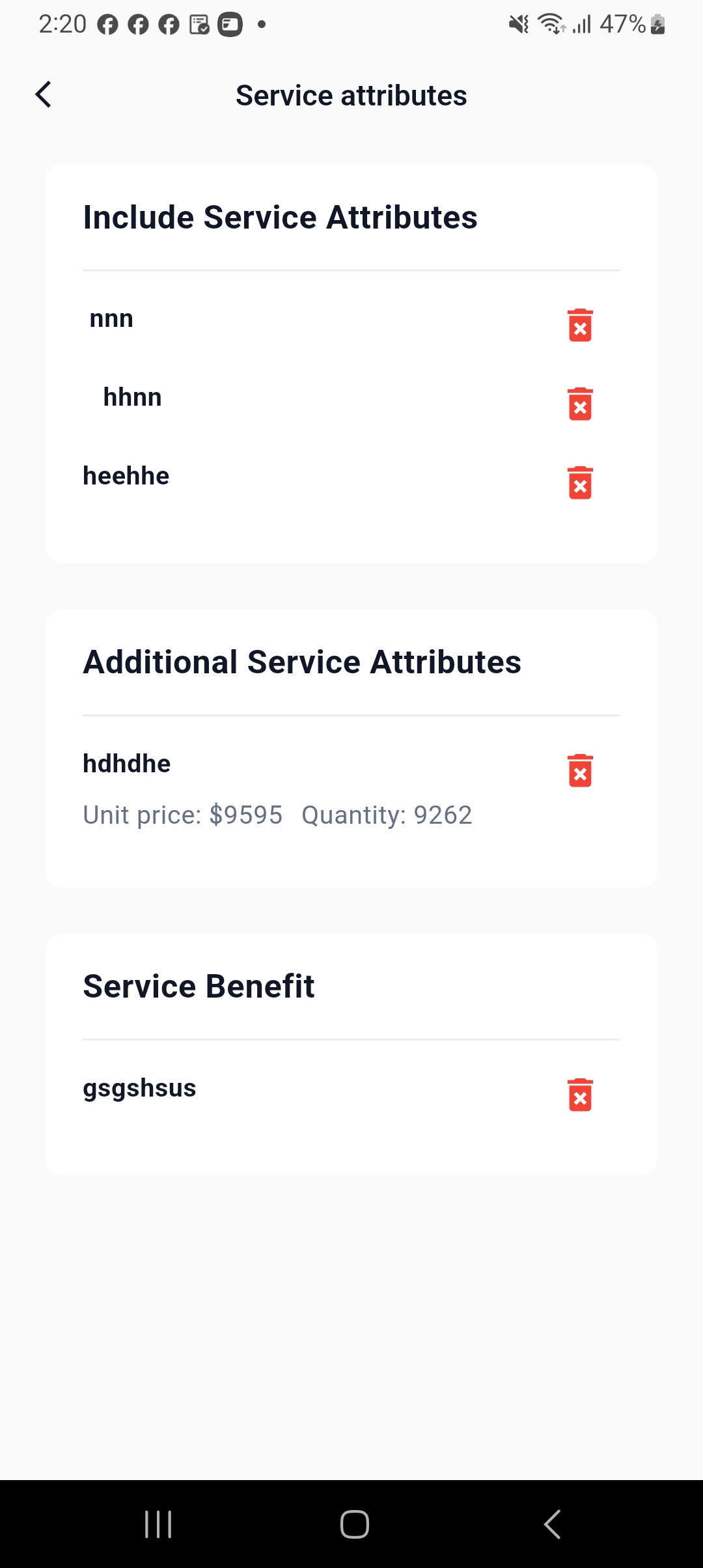Delete the 'hdhdhe' additional attribute
The image size is (703, 1568).
click(580, 770)
